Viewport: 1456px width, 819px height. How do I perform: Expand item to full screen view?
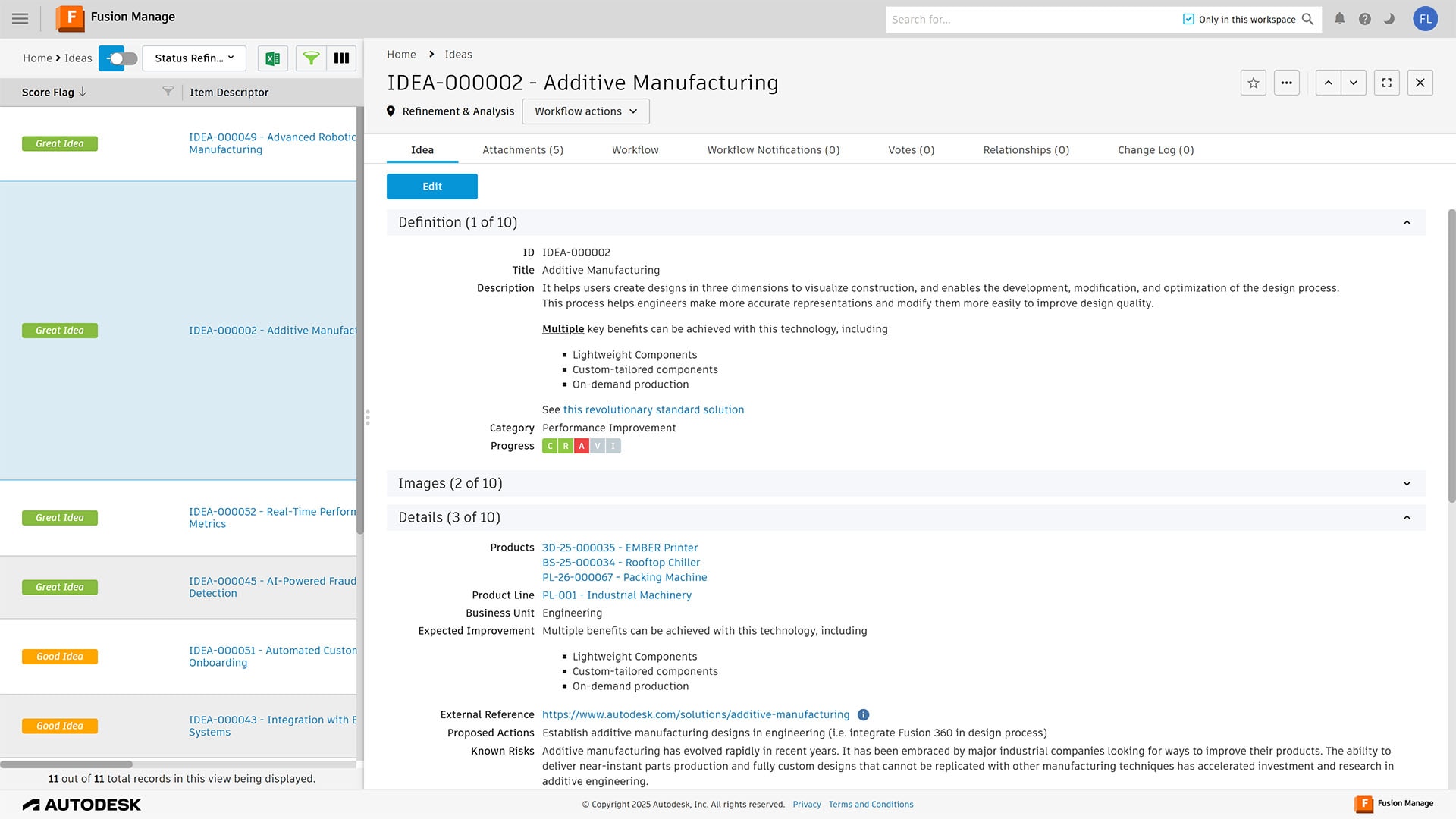coord(1386,83)
